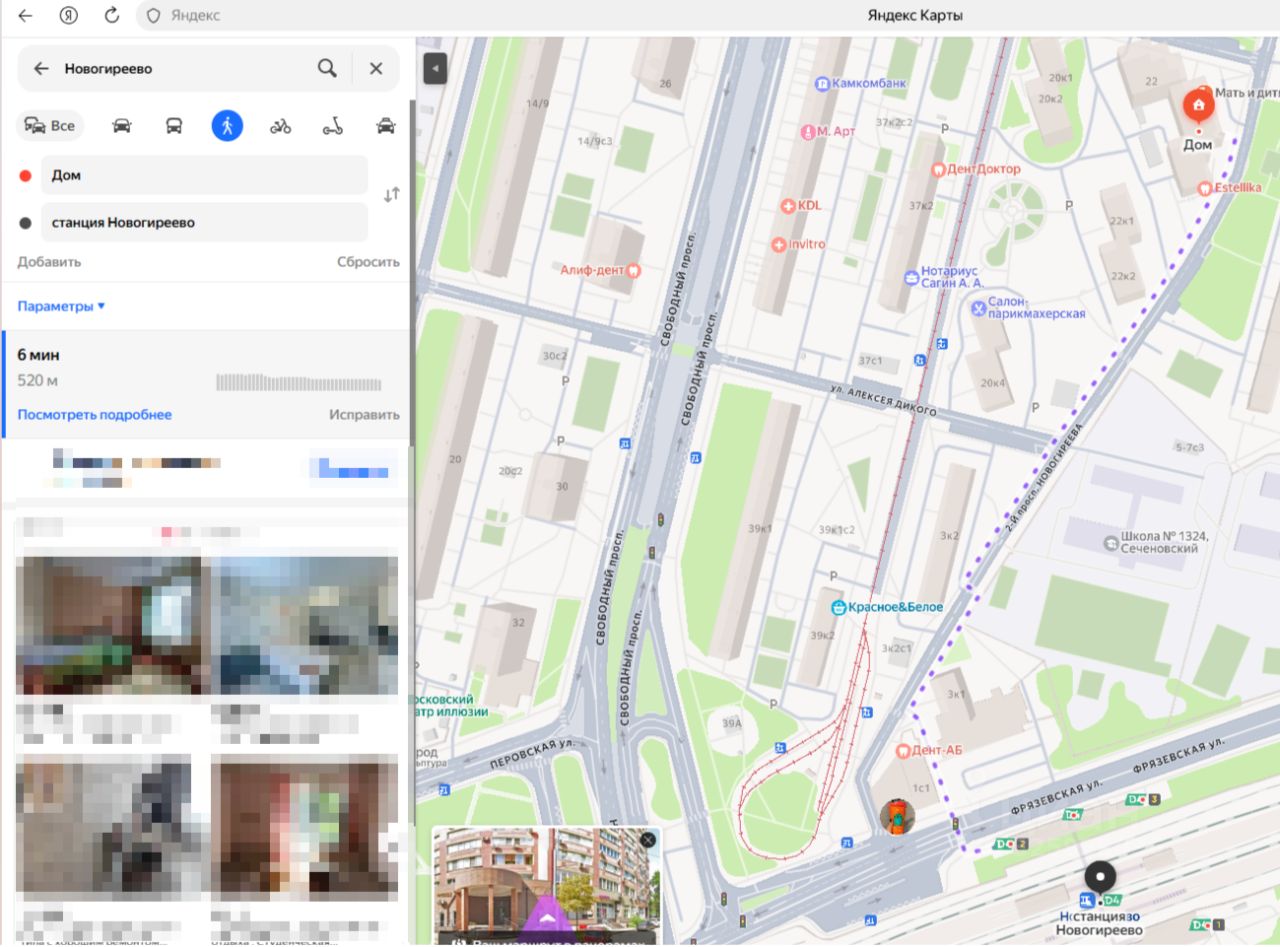This screenshot has width=1280, height=947.
Task: Switch to the public transport bus tab
Action: 174,125
